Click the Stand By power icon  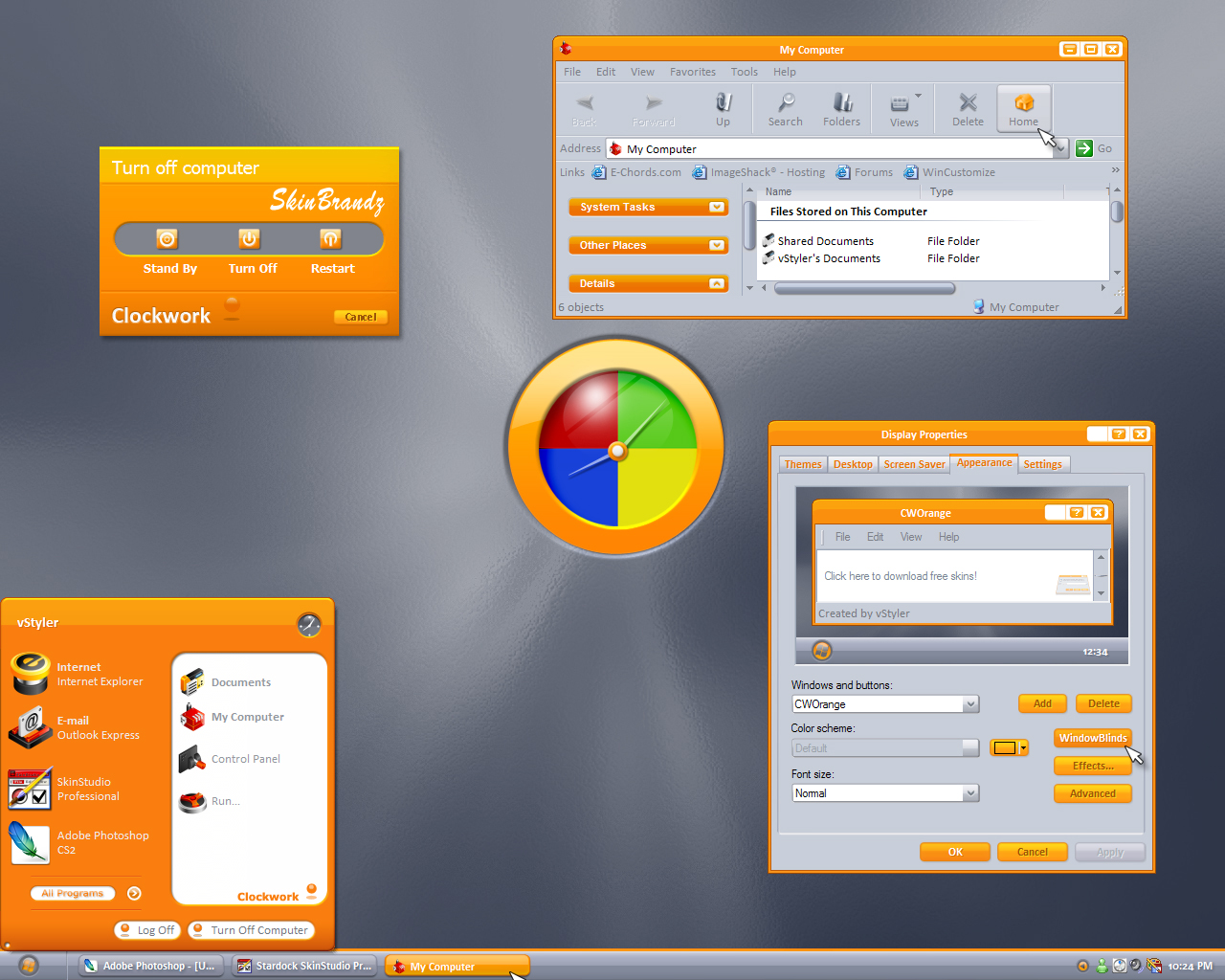tap(167, 239)
